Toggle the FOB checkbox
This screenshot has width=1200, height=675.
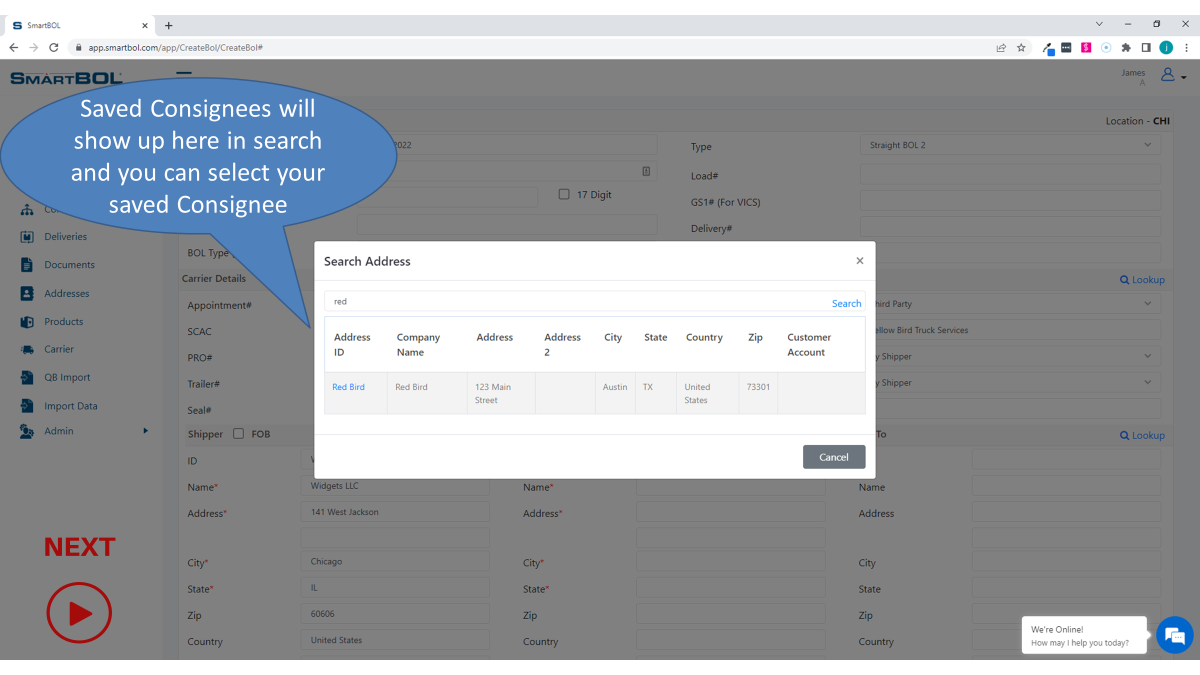point(238,434)
